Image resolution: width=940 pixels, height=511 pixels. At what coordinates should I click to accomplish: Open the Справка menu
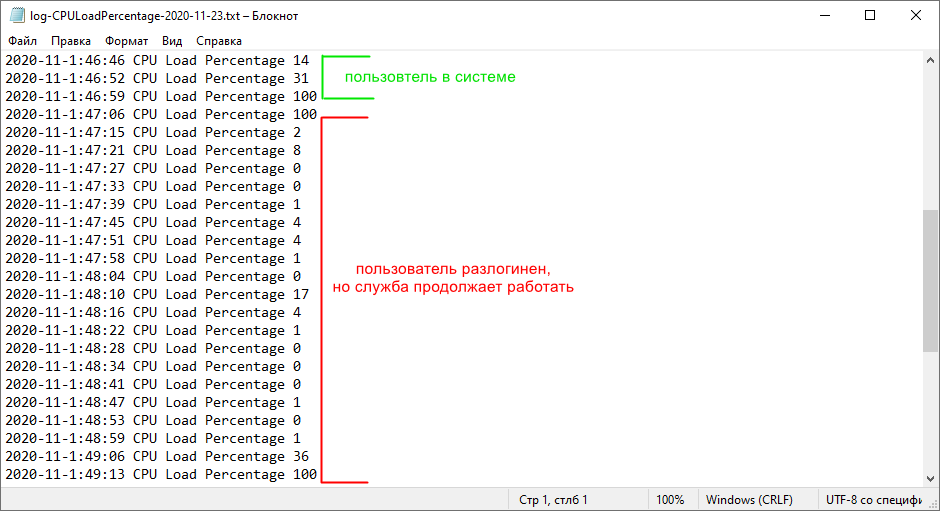(218, 41)
